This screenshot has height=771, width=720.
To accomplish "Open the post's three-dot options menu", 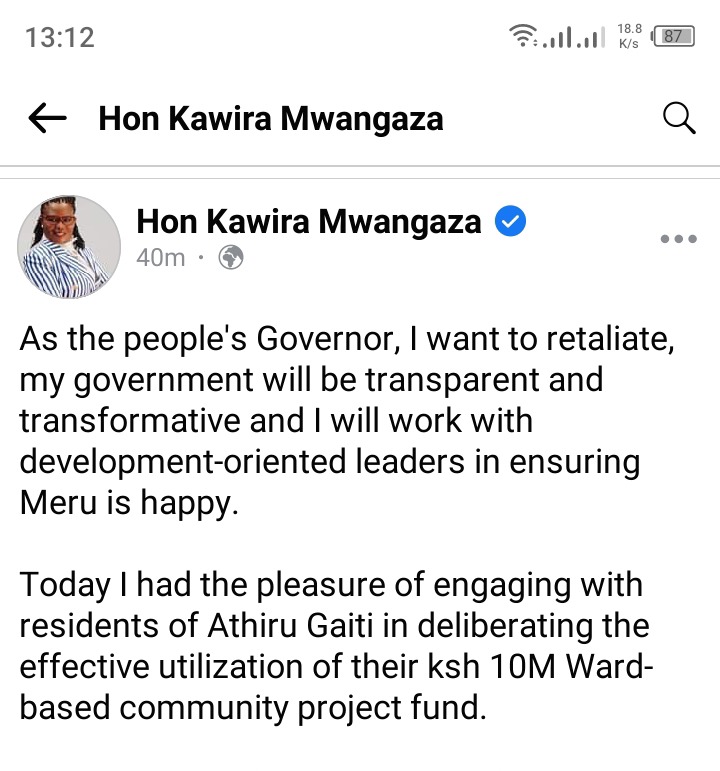I will click(679, 239).
